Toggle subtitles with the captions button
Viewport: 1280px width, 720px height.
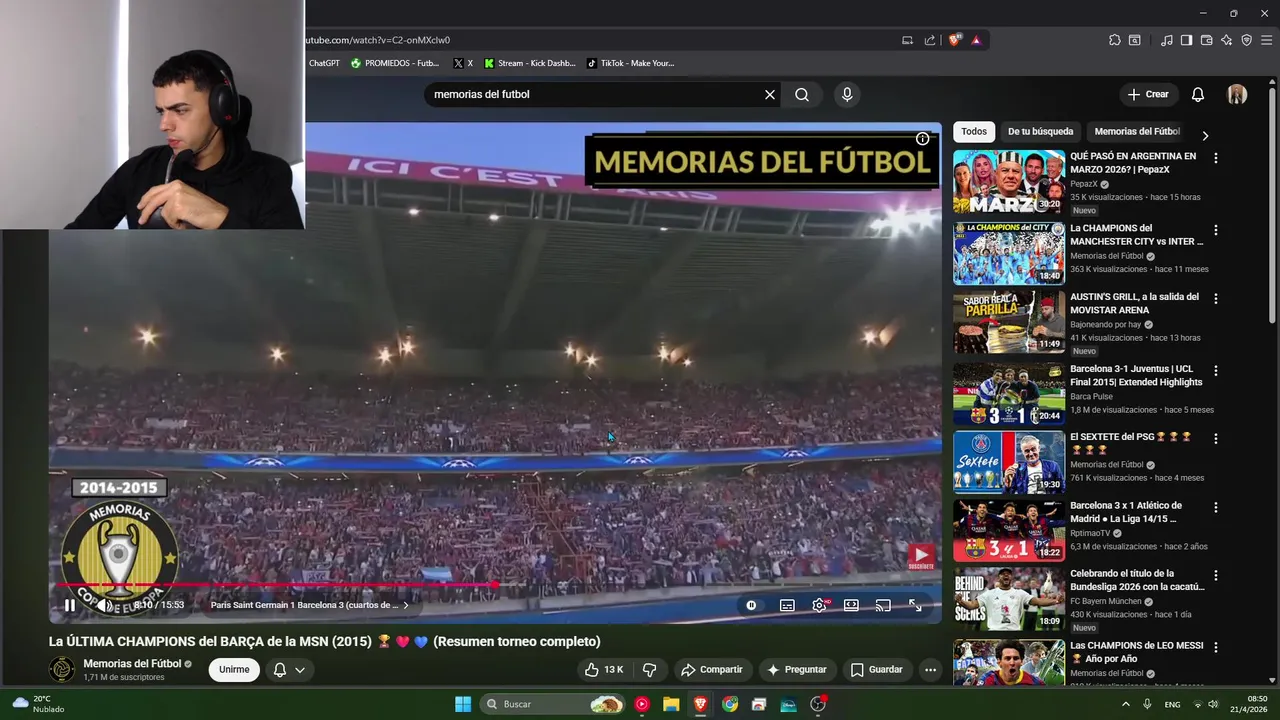787,605
